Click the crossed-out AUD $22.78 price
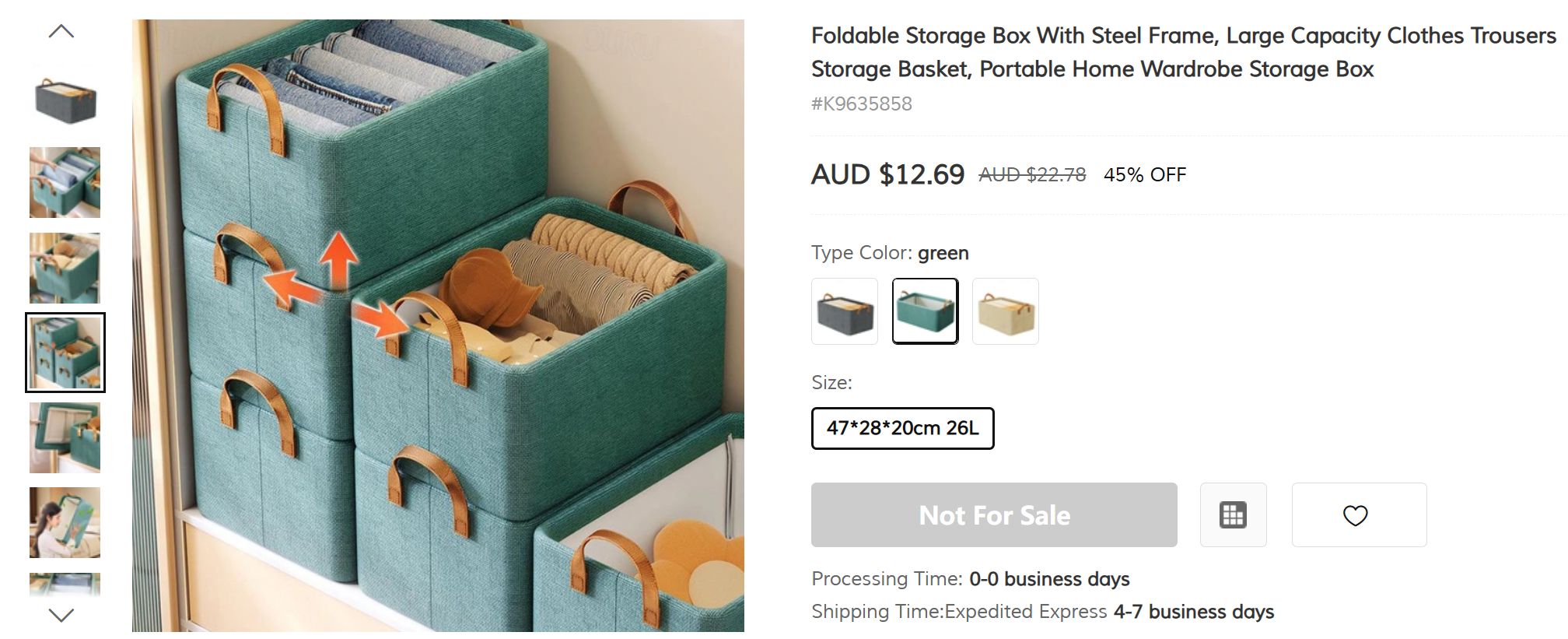The width and height of the screenshot is (1568, 639). (x=1032, y=175)
